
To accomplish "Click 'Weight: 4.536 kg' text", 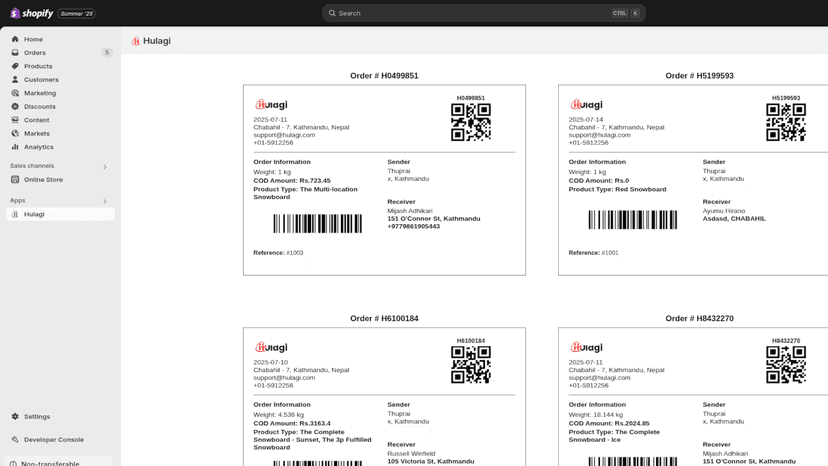I will click(x=278, y=415).
